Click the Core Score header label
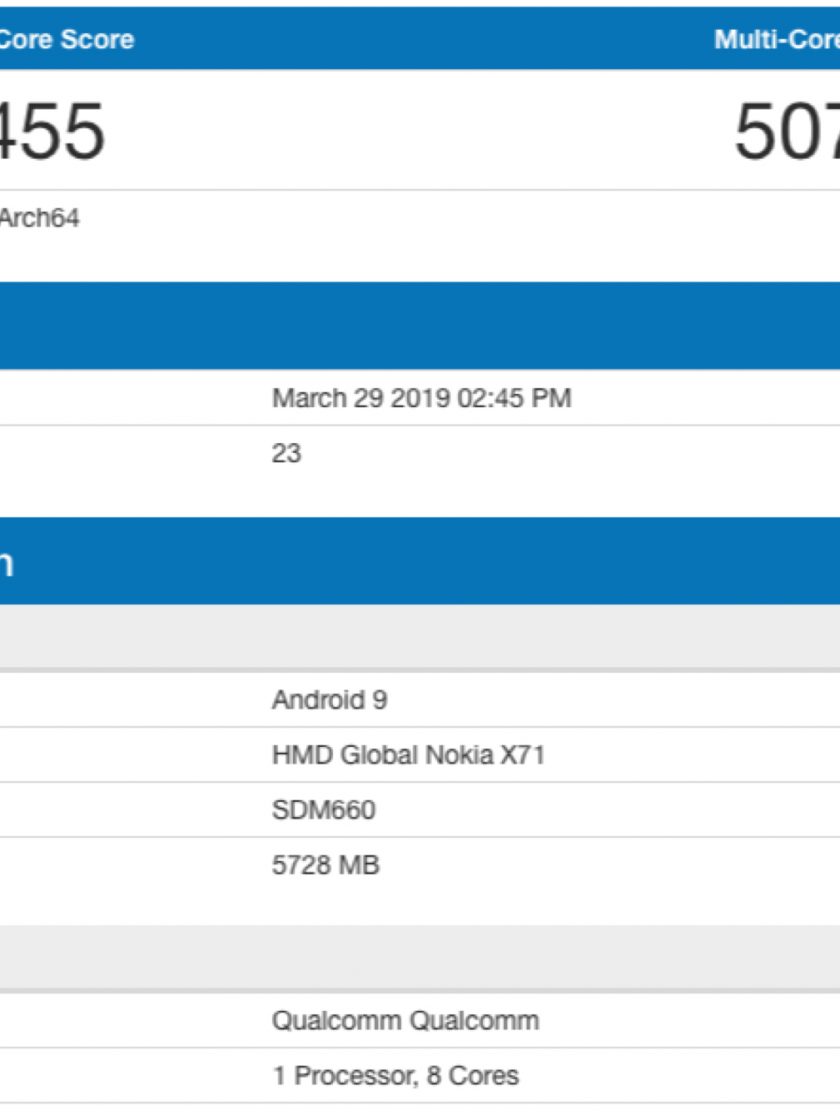This screenshot has height=1120, width=840. (66, 40)
